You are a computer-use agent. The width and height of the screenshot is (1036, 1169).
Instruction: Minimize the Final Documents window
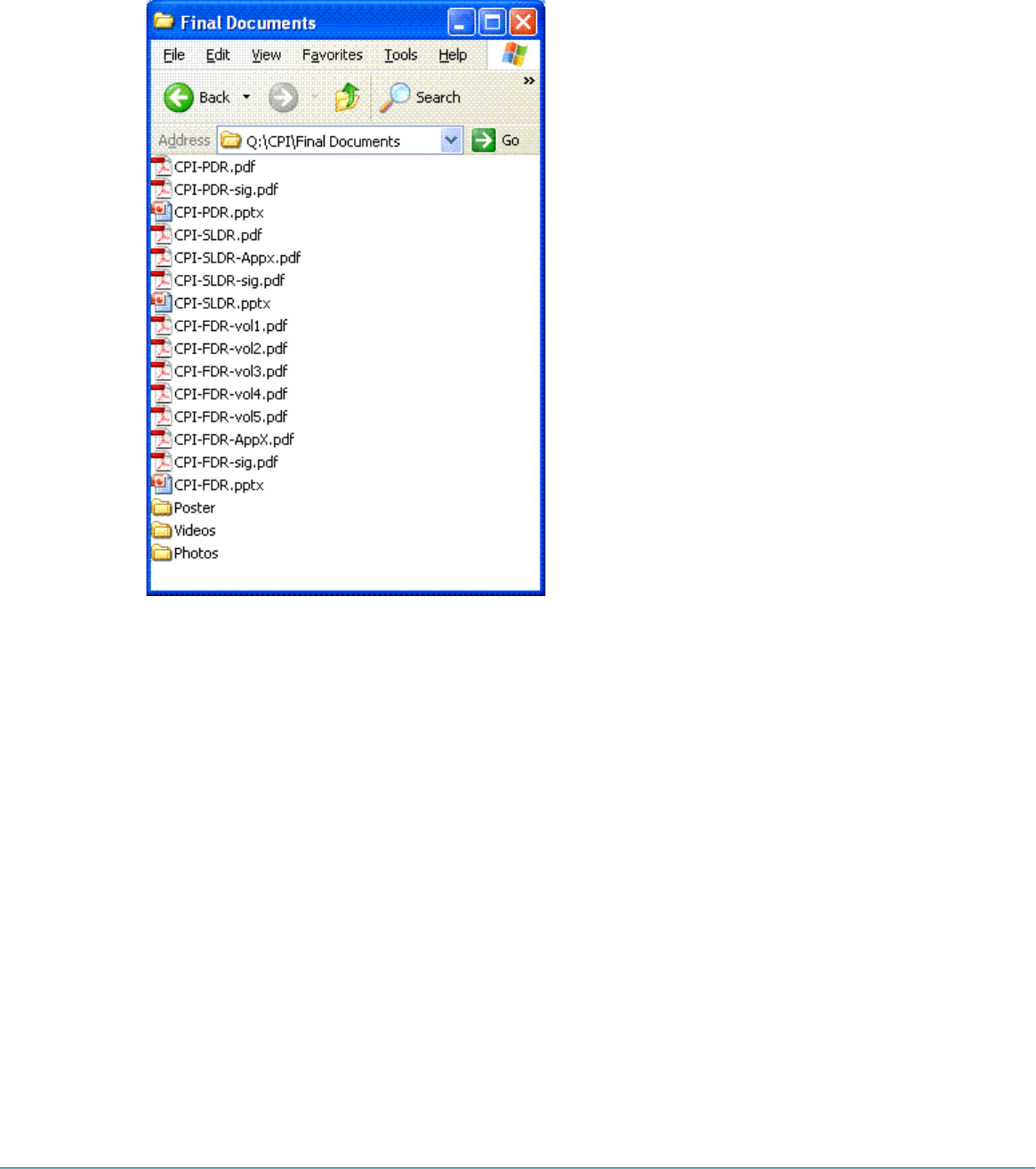pos(461,22)
